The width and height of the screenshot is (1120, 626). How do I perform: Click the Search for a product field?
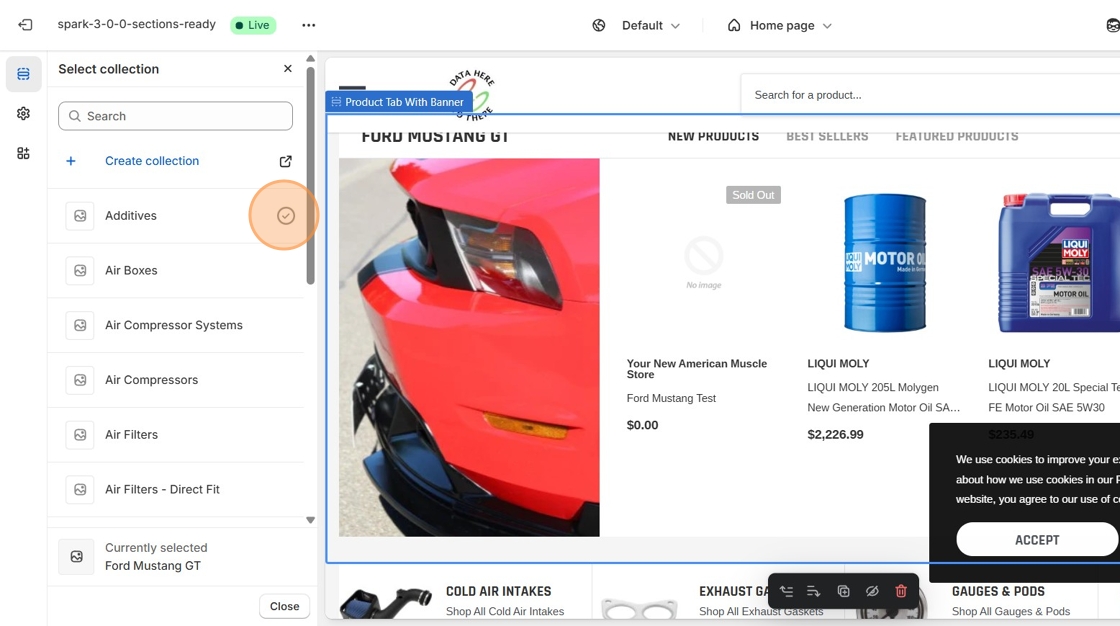click(930, 95)
